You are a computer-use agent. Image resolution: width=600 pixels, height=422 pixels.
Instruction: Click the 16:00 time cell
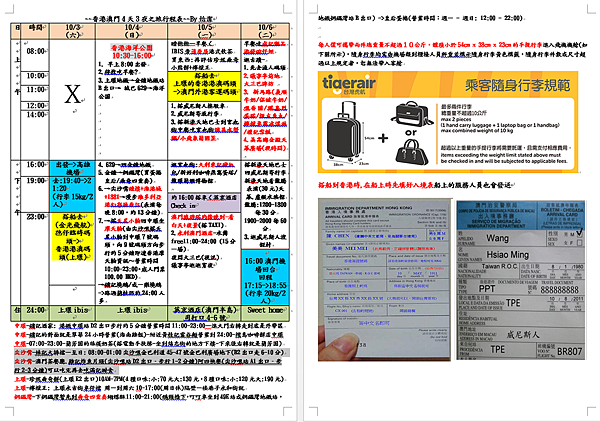(x=35, y=168)
